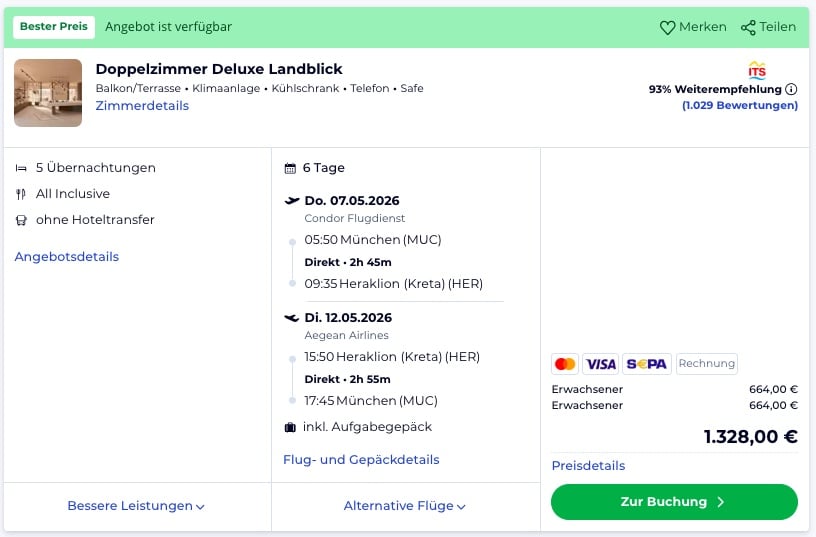Click the Do. 07.05.2026 outbound date
The width and height of the screenshot is (816, 537).
click(x=352, y=201)
